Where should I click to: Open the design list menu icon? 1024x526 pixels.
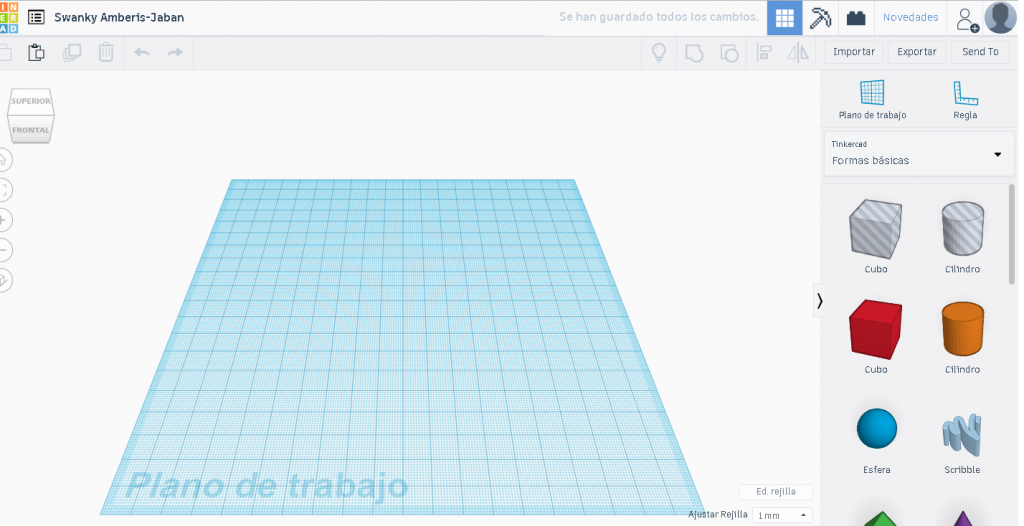(x=36, y=18)
